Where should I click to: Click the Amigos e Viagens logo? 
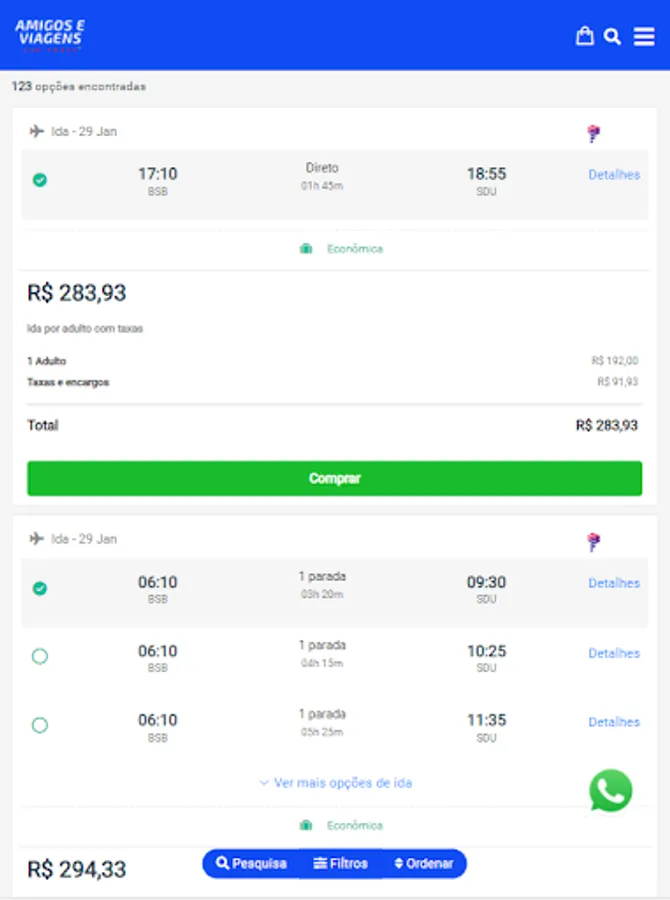(49, 33)
